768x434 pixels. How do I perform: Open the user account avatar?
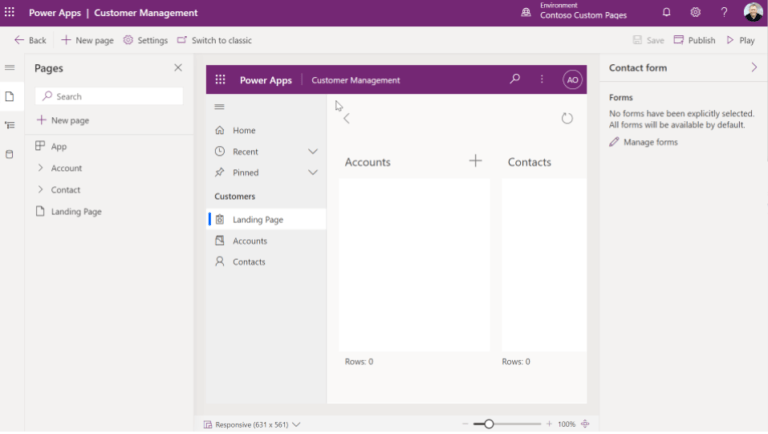tap(753, 12)
